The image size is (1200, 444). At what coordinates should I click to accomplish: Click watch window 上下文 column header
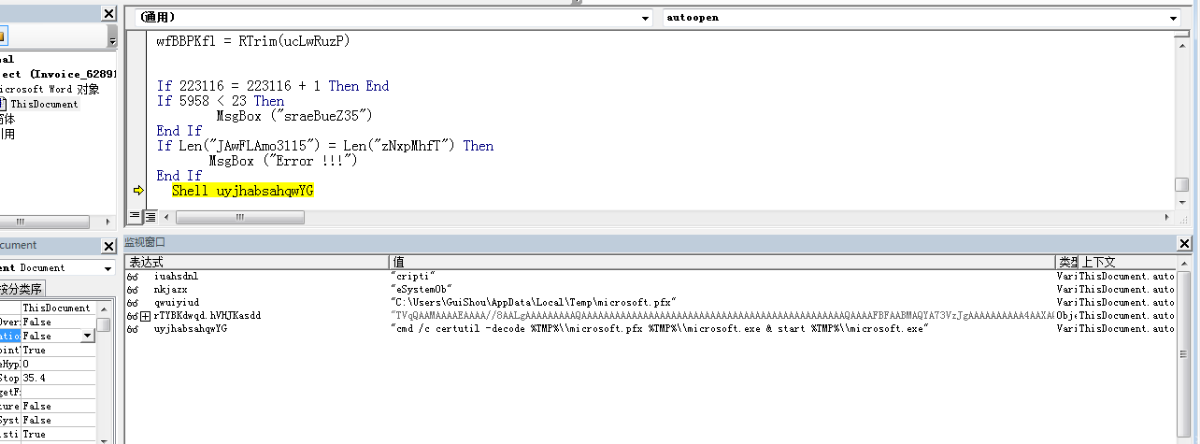1127,261
